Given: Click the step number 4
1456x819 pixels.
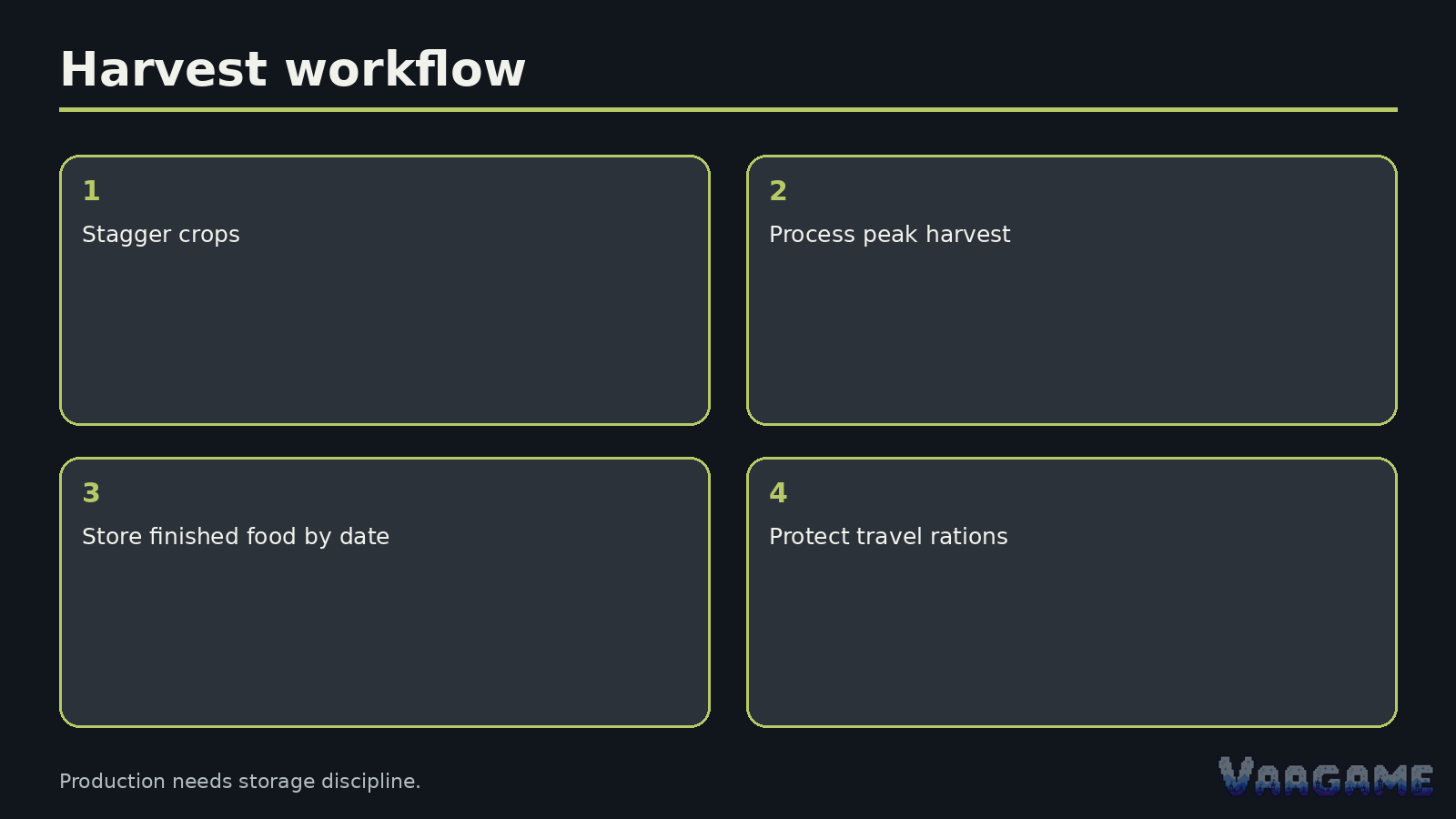Looking at the screenshot, I should pos(778,492).
